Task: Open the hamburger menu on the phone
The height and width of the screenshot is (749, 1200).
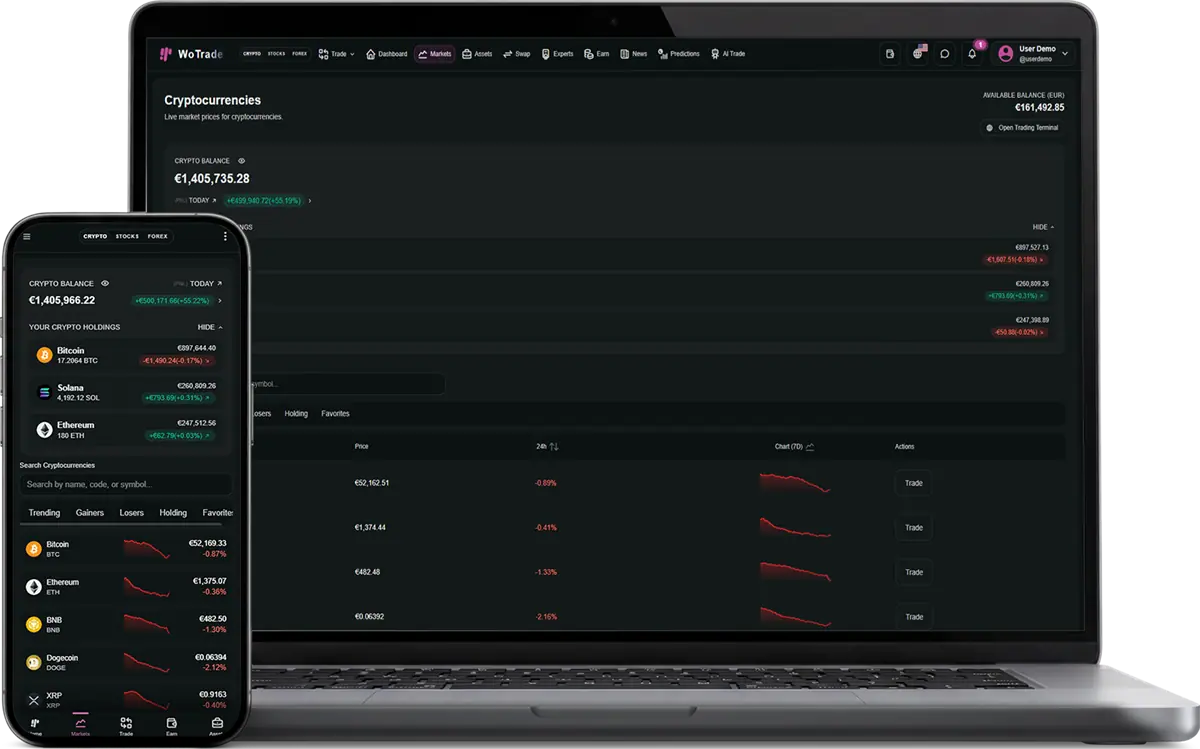Action: [27, 237]
